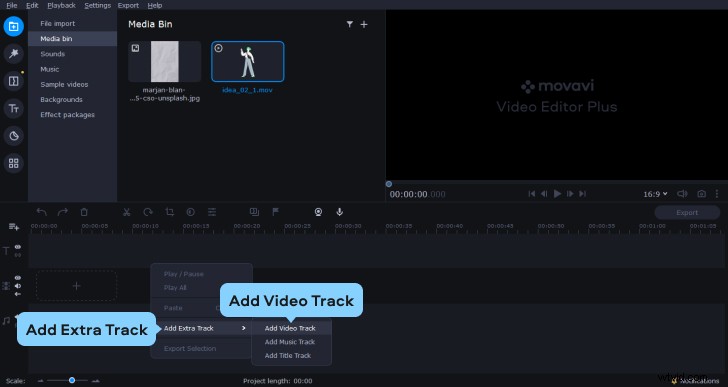Toggle video track visibility eye
Viewport: 728px width, 387px height.
pos(18,278)
